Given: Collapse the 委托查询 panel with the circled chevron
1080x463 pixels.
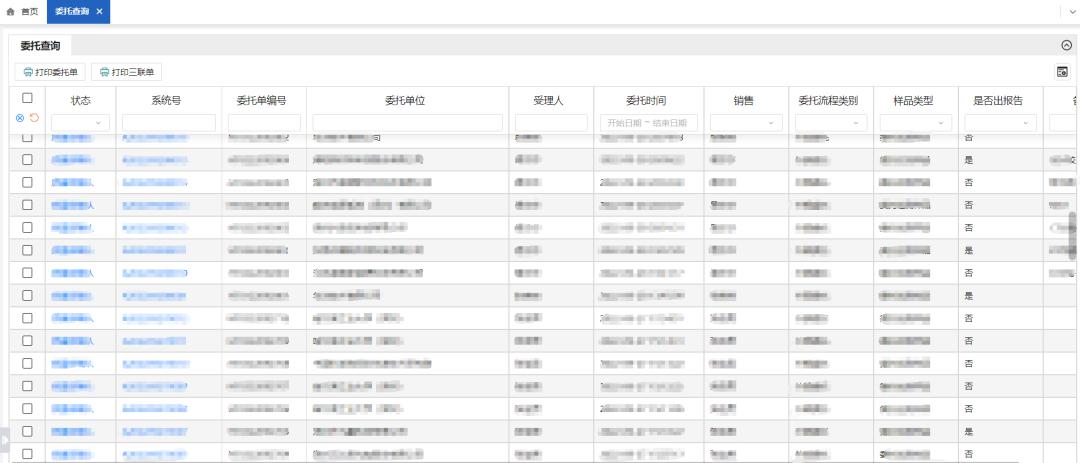Looking at the screenshot, I should tap(1065, 46).
